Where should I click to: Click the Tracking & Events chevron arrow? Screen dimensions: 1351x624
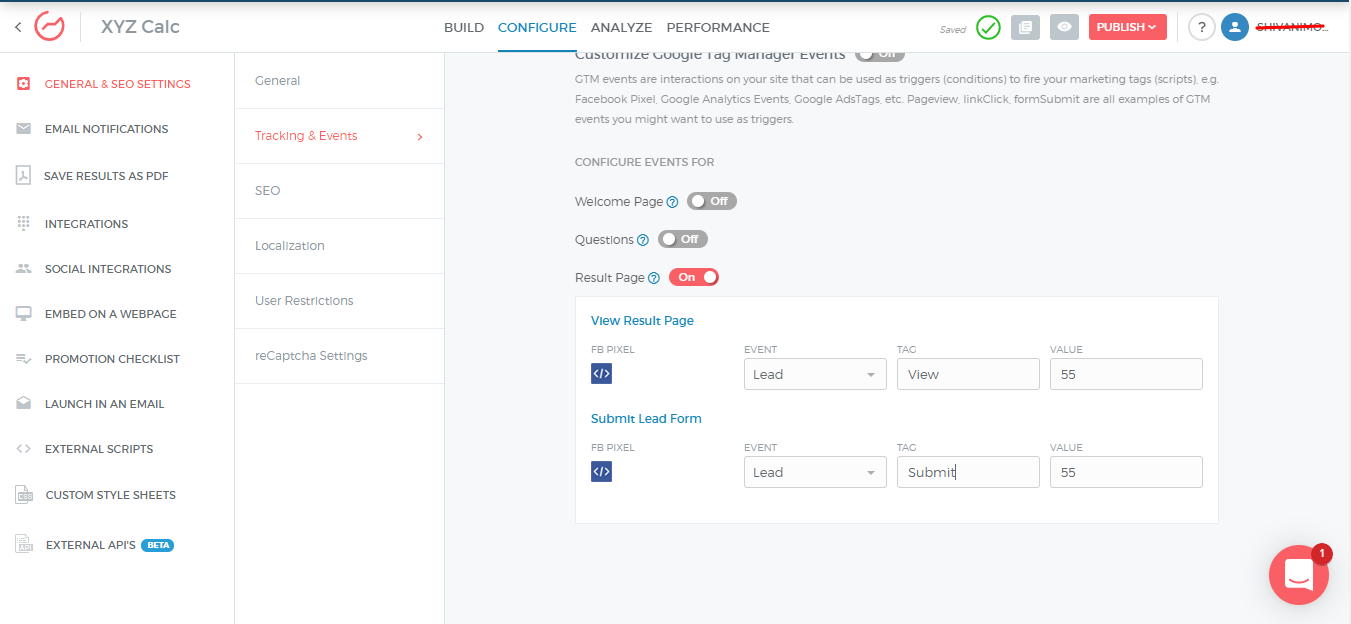(x=419, y=137)
